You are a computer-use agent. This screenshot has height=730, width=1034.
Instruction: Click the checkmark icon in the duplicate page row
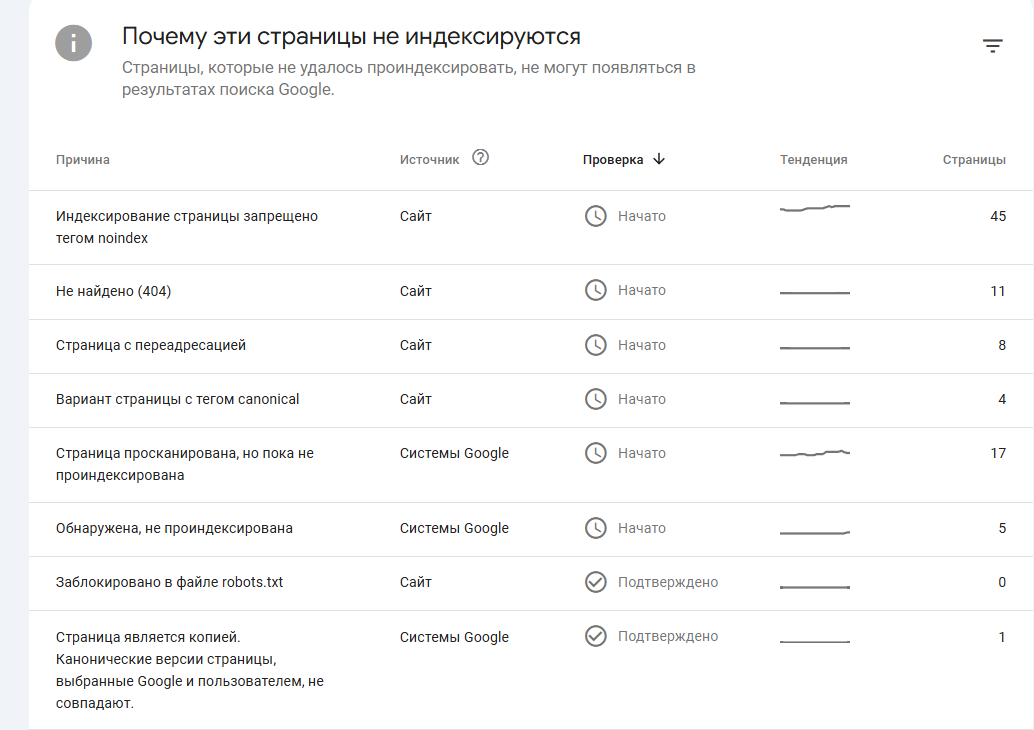[596, 636]
